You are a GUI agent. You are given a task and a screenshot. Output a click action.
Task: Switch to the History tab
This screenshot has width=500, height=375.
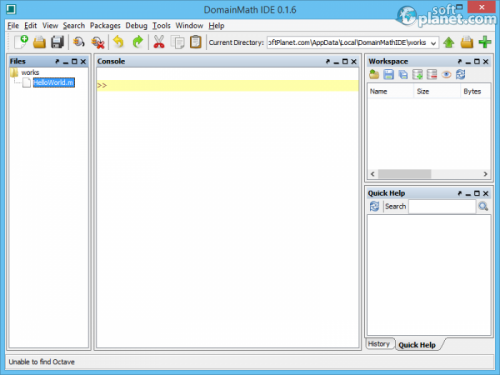coord(379,344)
